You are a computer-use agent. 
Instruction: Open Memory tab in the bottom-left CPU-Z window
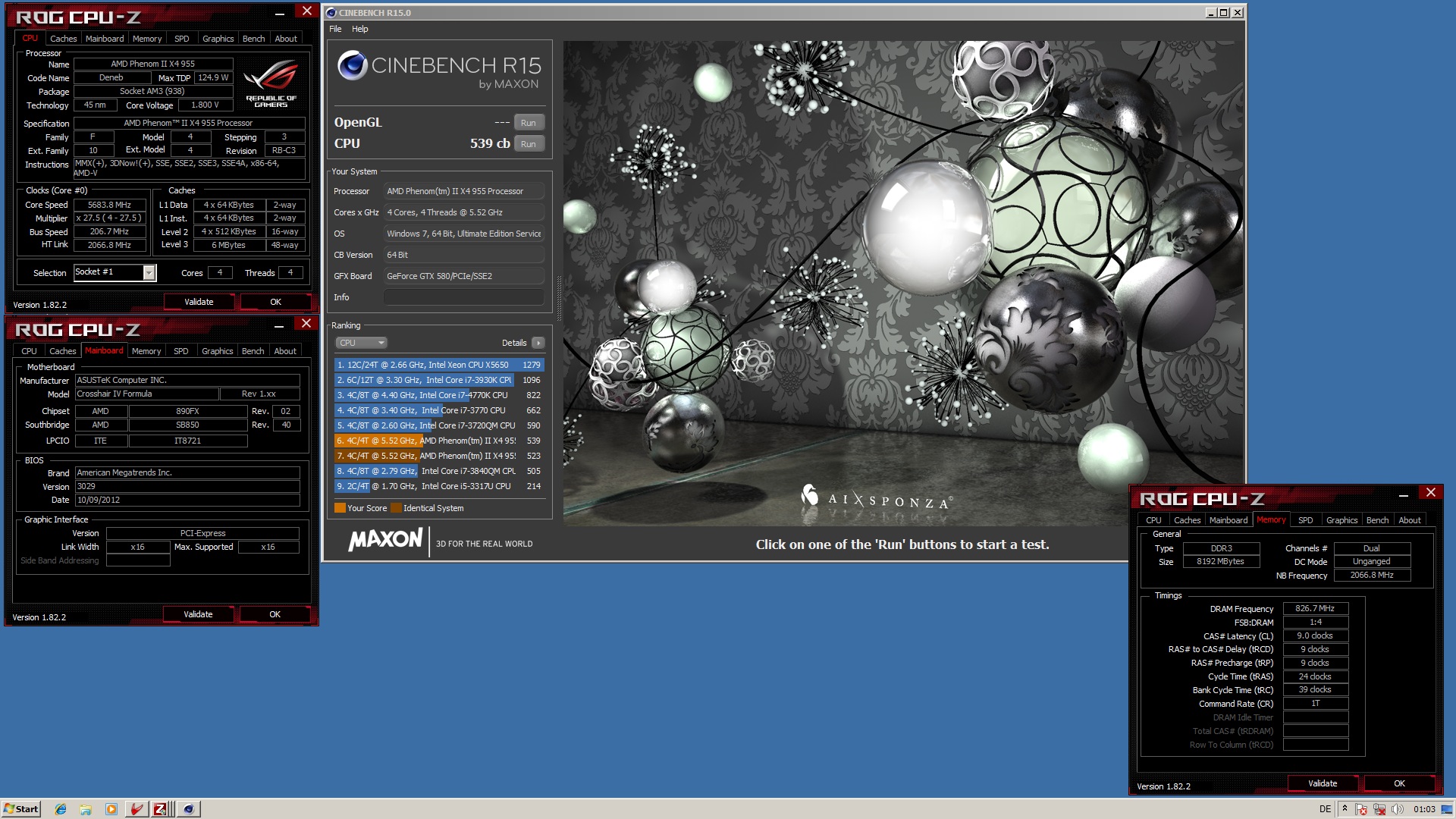pyautogui.click(x=146, y=351)
